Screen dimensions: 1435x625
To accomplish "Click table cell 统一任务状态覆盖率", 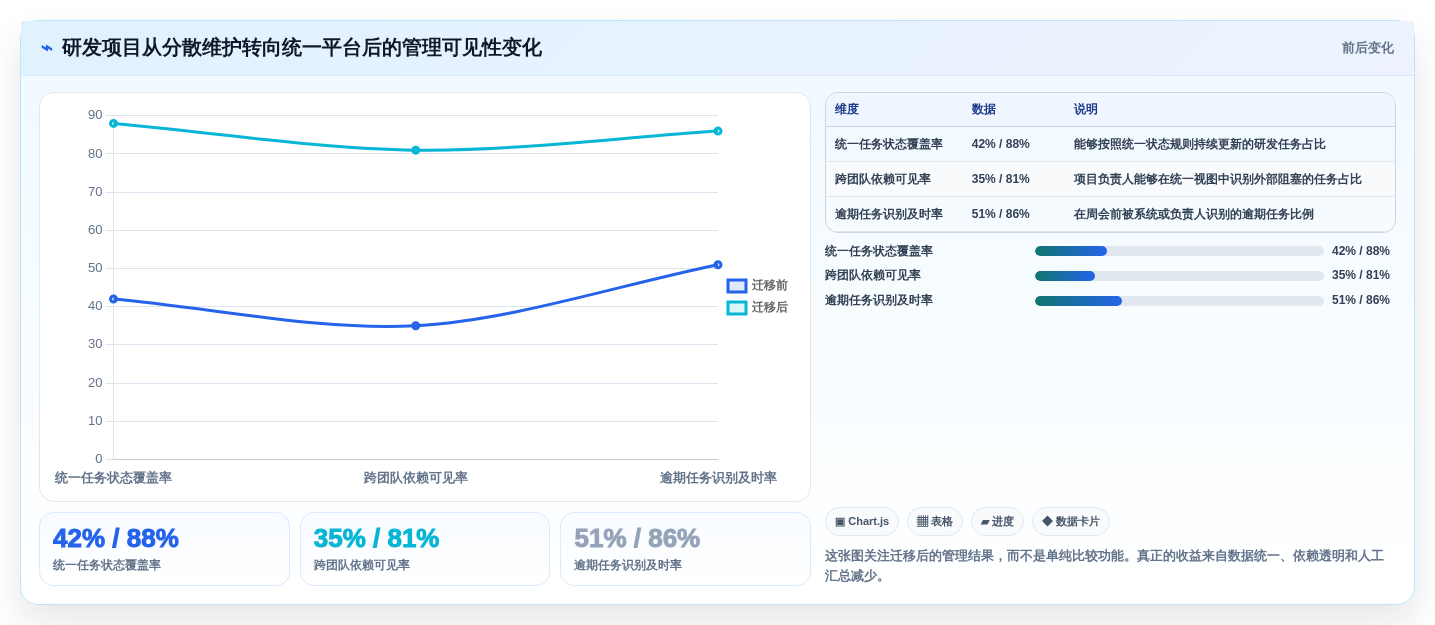I will 889,144.
